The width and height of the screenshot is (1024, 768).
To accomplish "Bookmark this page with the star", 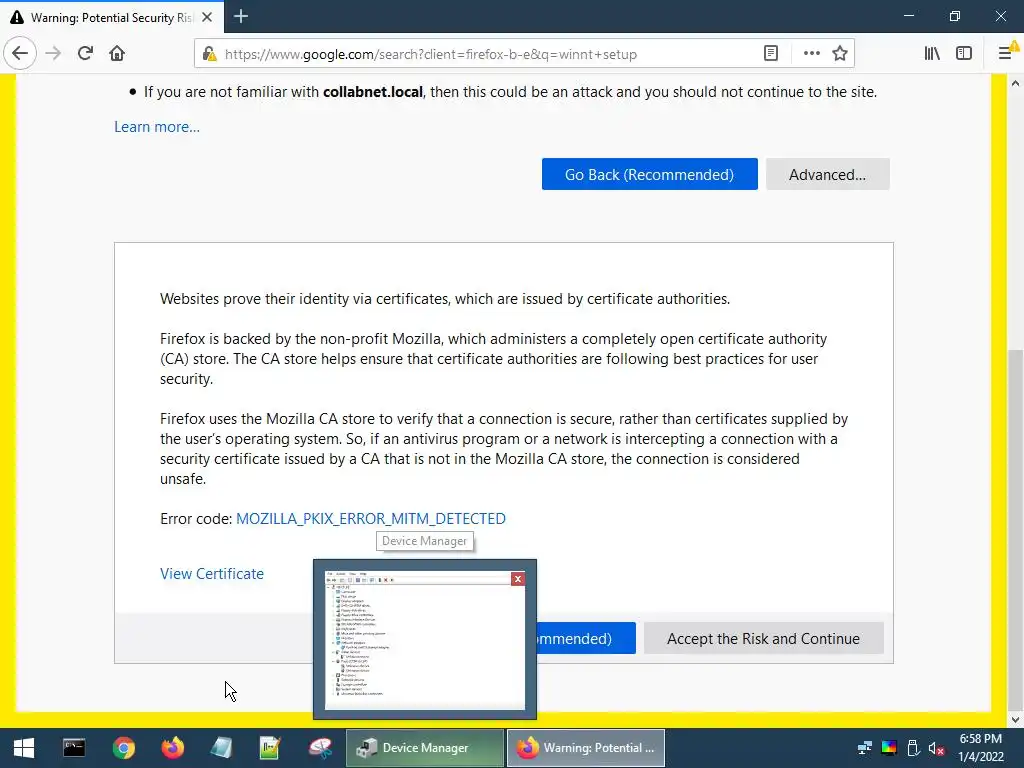I will click(x=840, y=54).
